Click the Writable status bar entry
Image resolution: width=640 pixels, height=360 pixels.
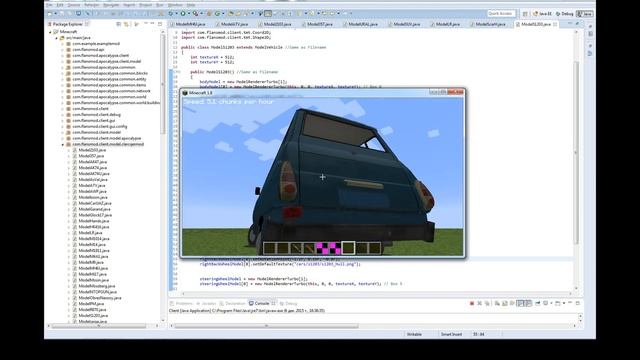click(x=414, y=334)
